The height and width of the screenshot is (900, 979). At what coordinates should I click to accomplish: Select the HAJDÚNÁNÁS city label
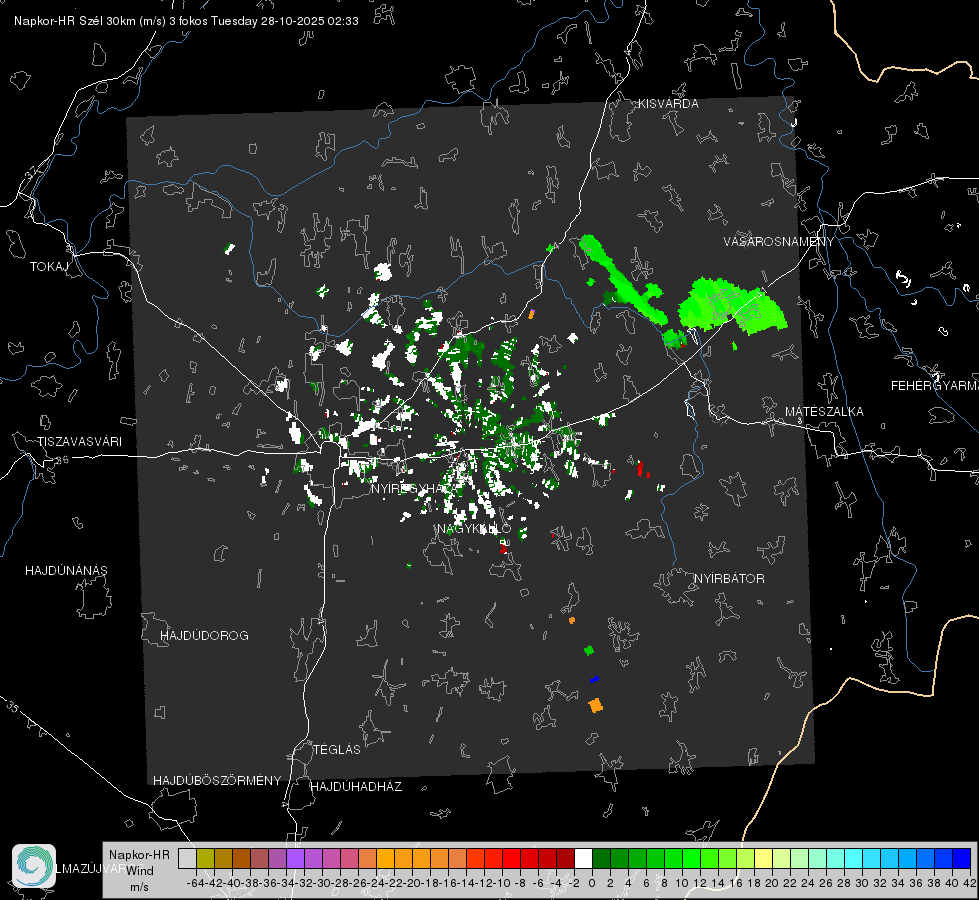pyautogui.click(x=66, y=571)
